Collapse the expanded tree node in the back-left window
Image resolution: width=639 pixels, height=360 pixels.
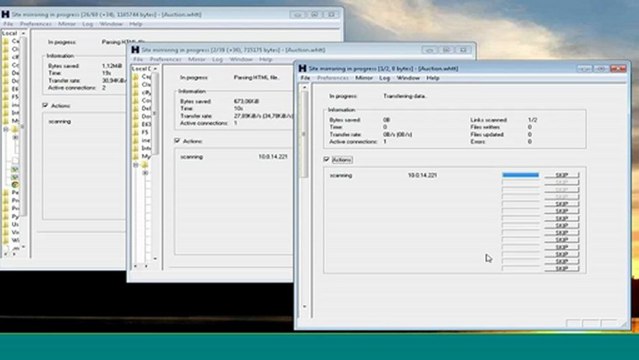coord(6,129)
